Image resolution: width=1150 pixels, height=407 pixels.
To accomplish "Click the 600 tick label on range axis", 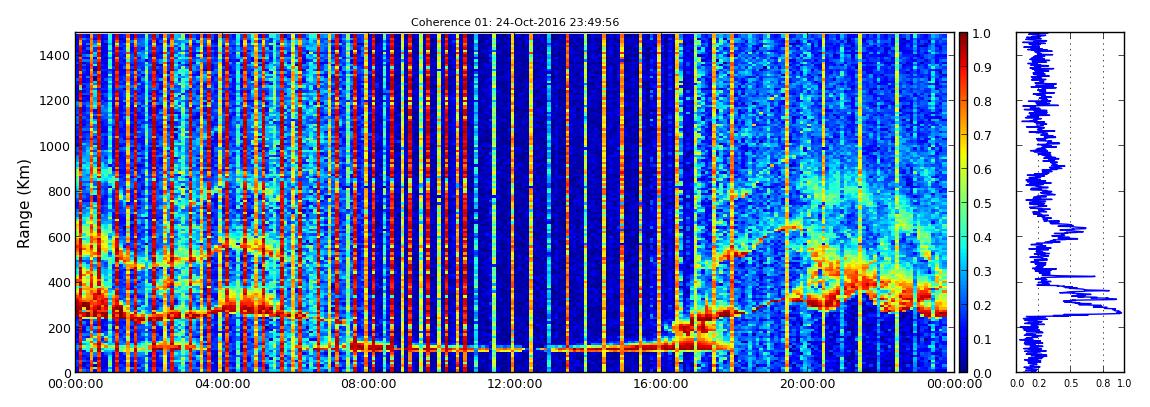I will point(57,237).
